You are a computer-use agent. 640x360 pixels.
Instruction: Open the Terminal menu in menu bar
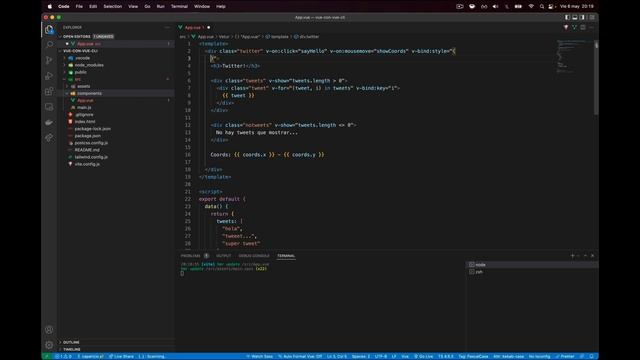pos(179,7)
